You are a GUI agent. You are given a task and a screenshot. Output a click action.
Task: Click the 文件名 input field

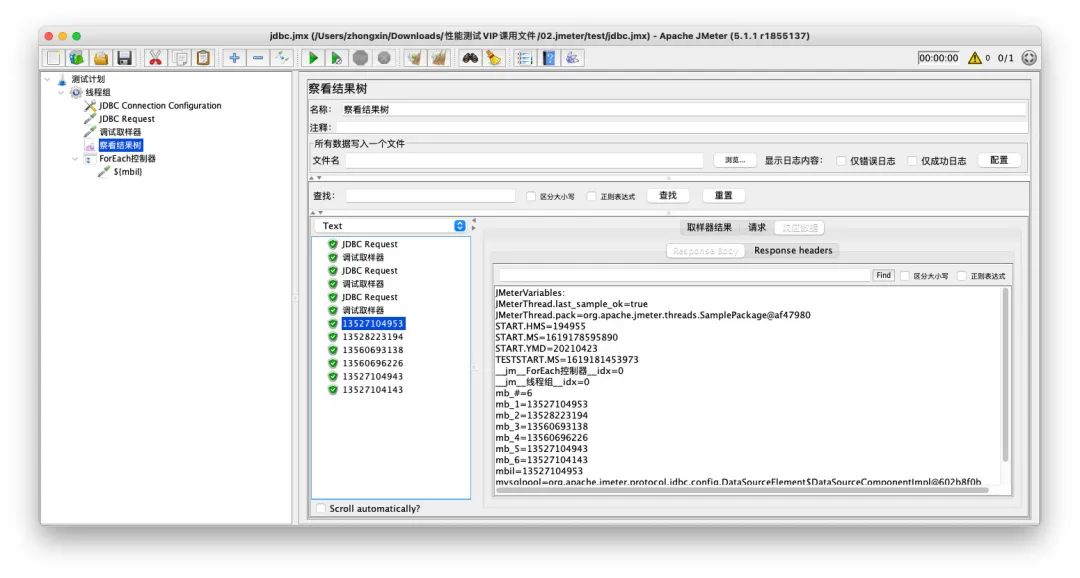tap(524, 161)
